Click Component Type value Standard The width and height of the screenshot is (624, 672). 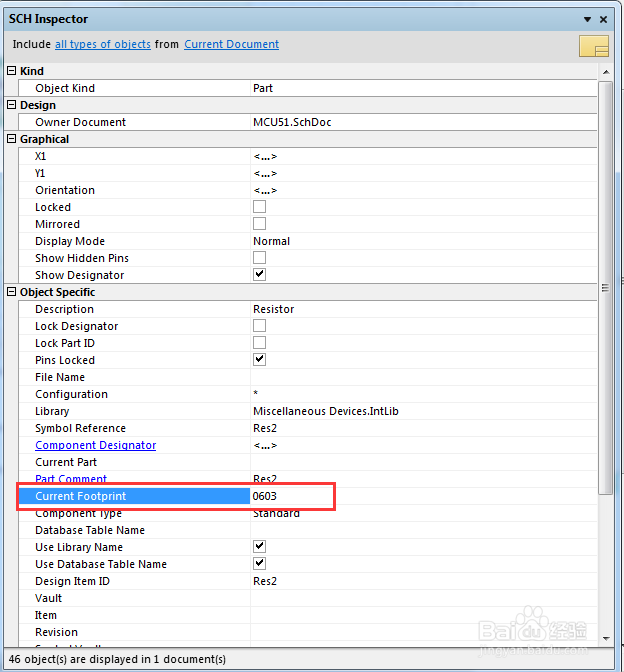423,513
